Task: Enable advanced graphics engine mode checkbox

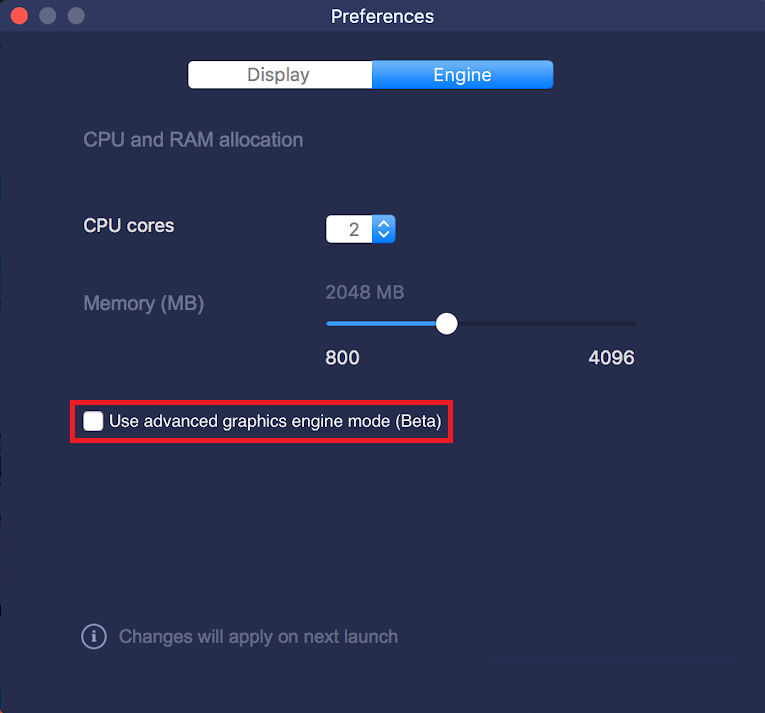Action: [x=93, y=421]
